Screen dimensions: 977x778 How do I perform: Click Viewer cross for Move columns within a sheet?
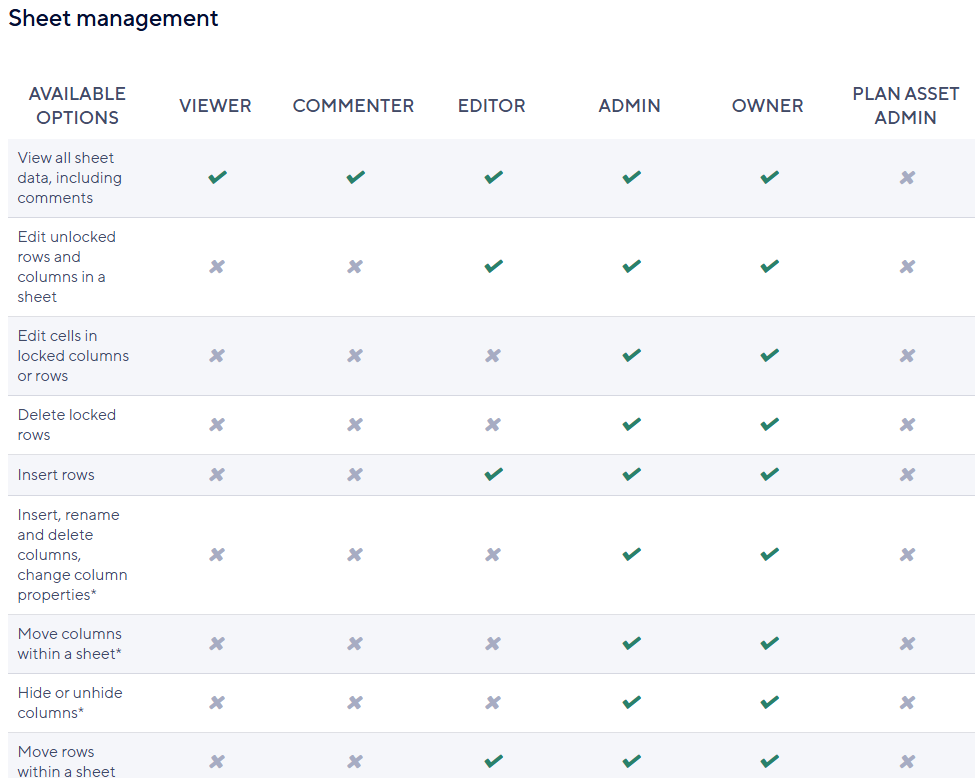pyautogui.click(x=217, y=643)
